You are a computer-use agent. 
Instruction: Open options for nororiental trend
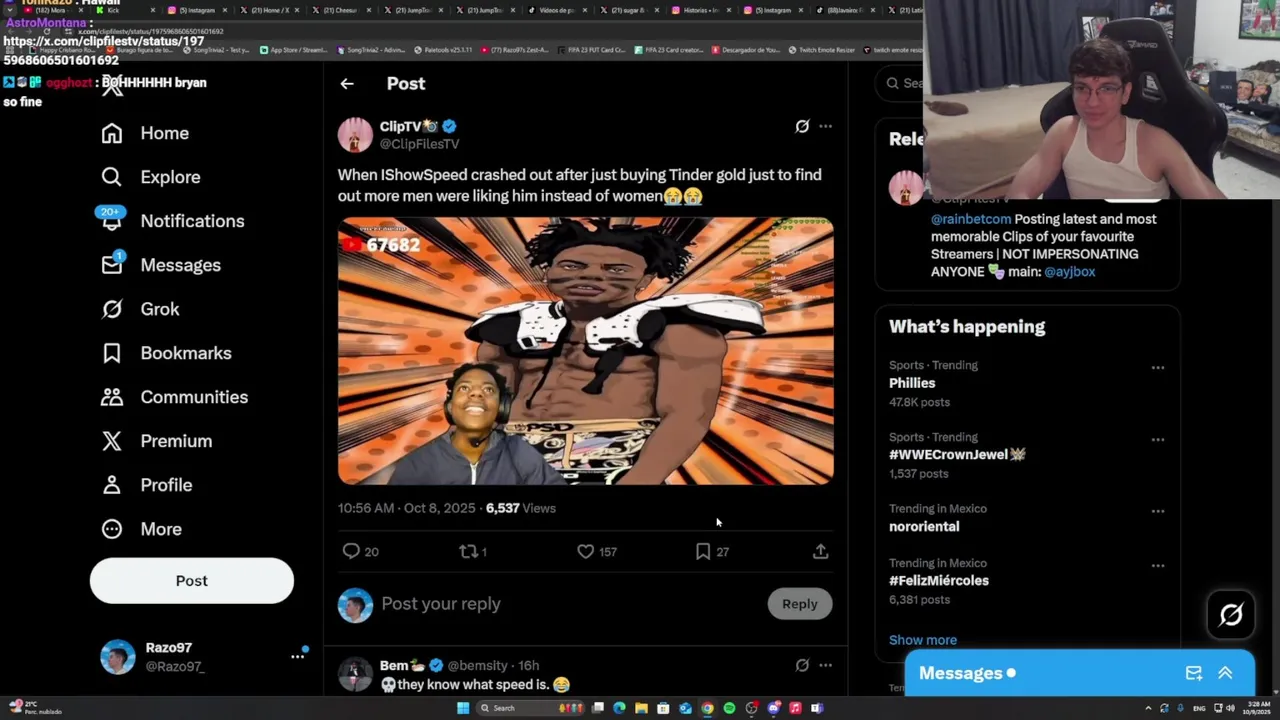tap(1157, 511)
